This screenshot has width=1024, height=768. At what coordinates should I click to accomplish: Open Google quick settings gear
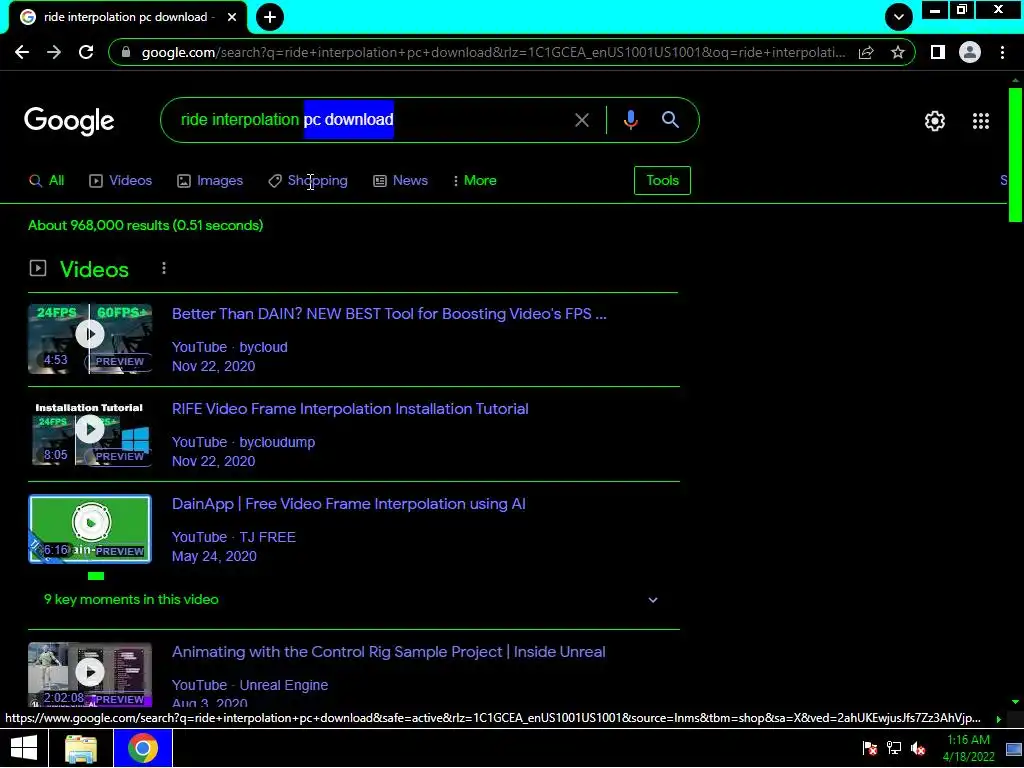pos(935,121)
